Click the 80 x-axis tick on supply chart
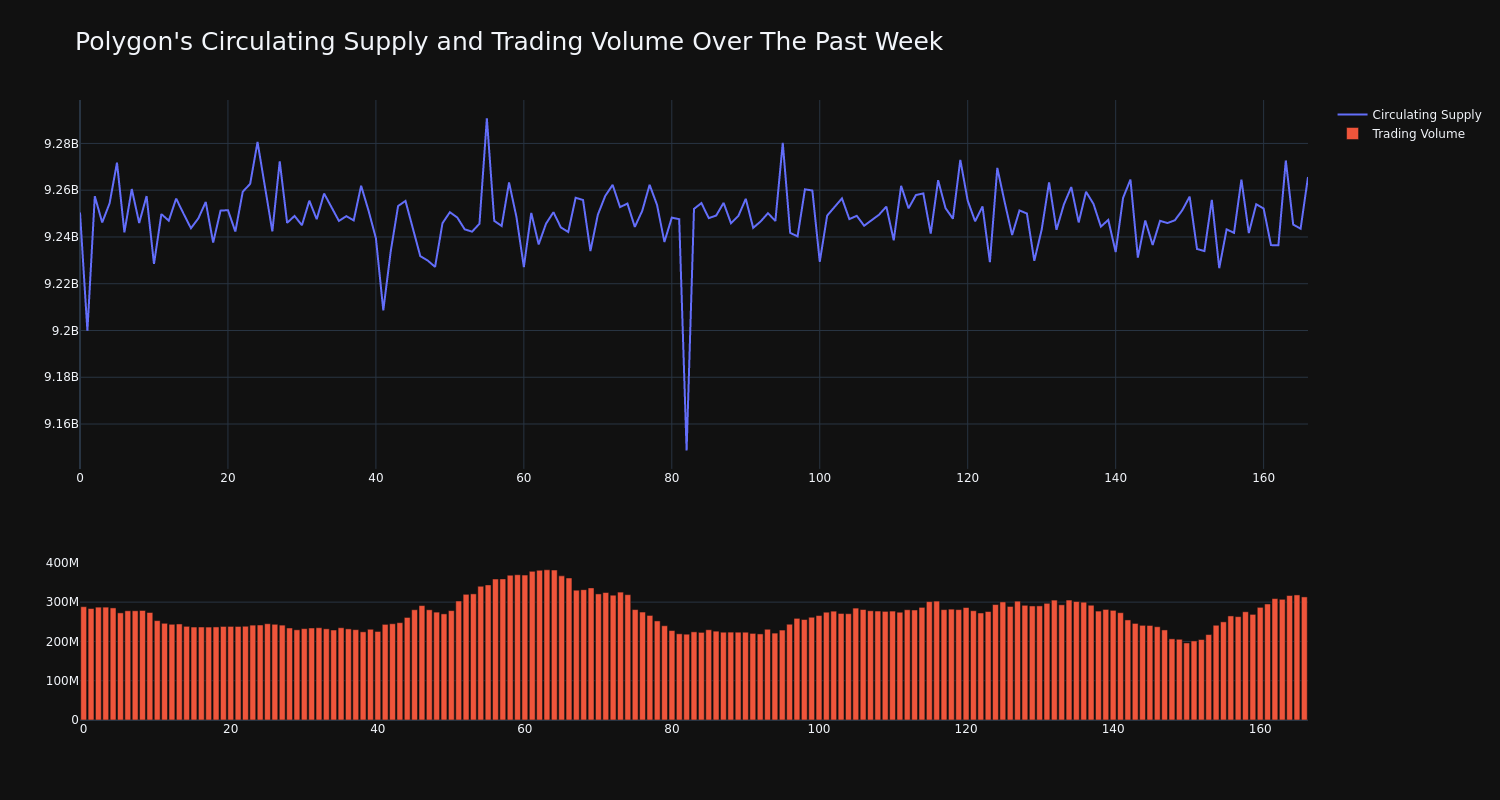Screen dimensions: 1500x800 tap(672, 478)
